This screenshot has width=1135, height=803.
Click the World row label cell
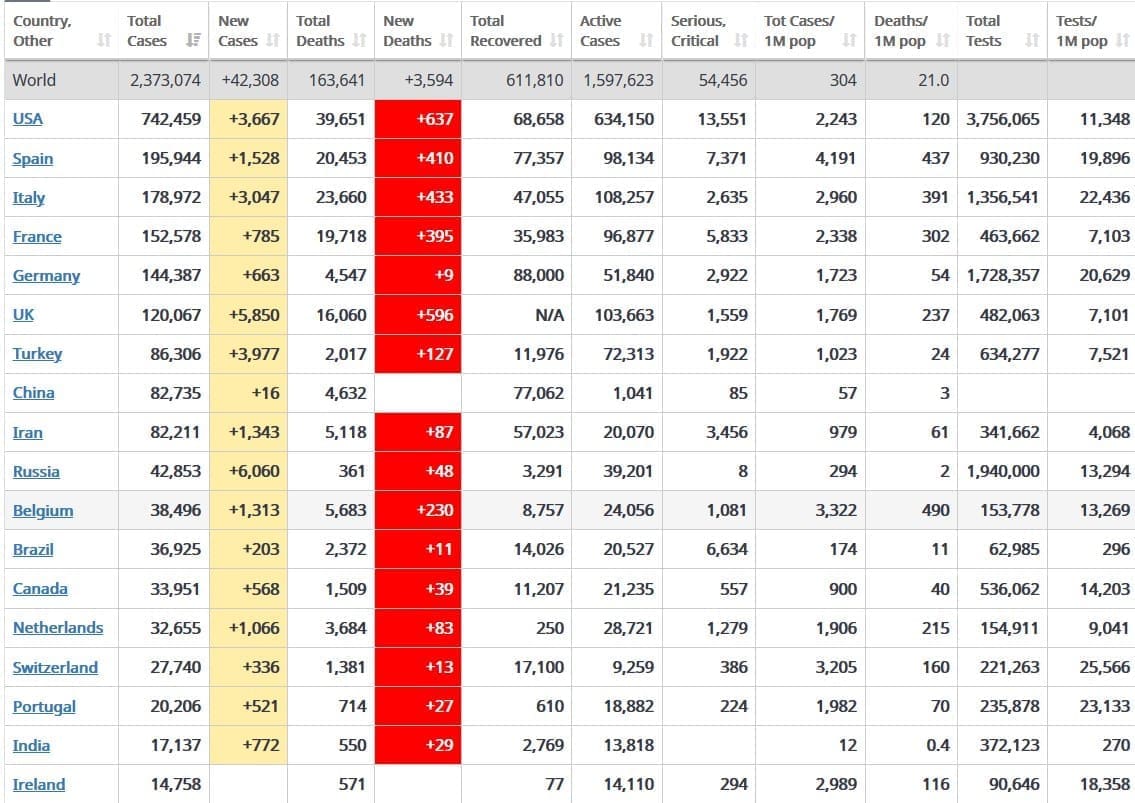click(x=34, y=80)
